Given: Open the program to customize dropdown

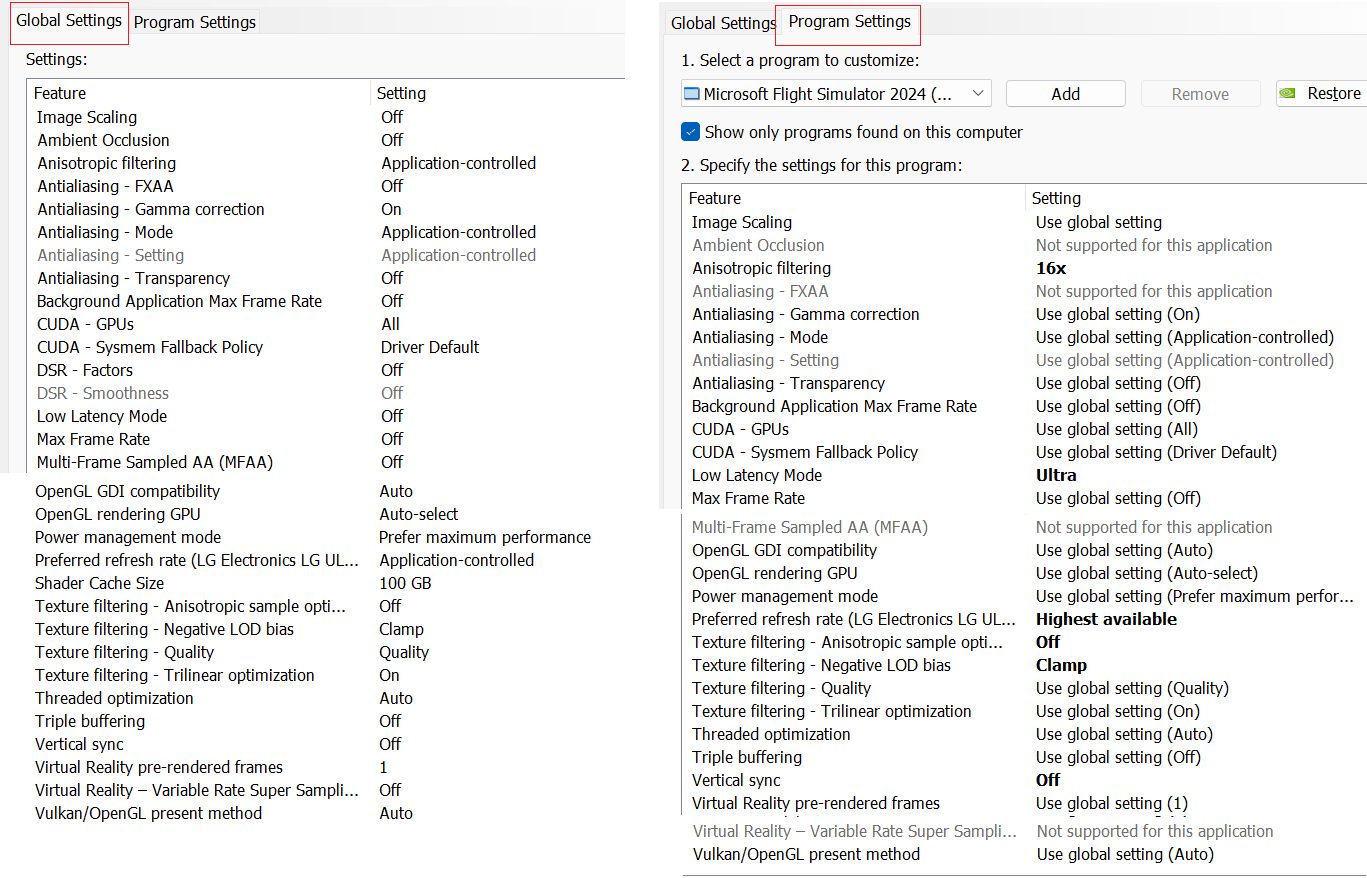Looking at the screenshot, I should click(836, 94).
